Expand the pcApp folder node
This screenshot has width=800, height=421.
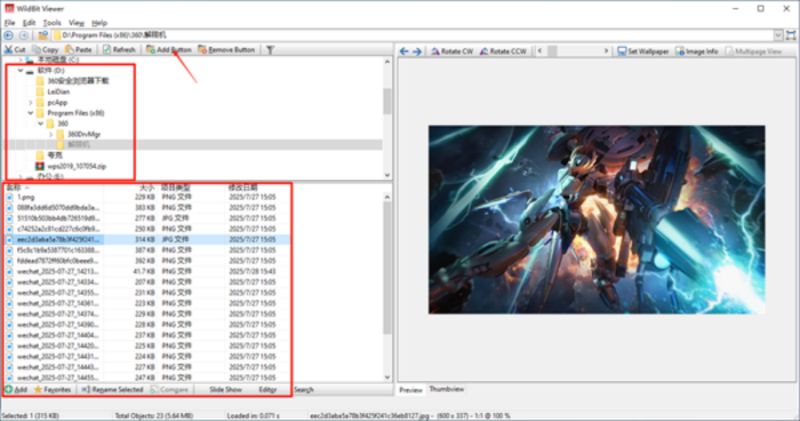tap(31, 103)
